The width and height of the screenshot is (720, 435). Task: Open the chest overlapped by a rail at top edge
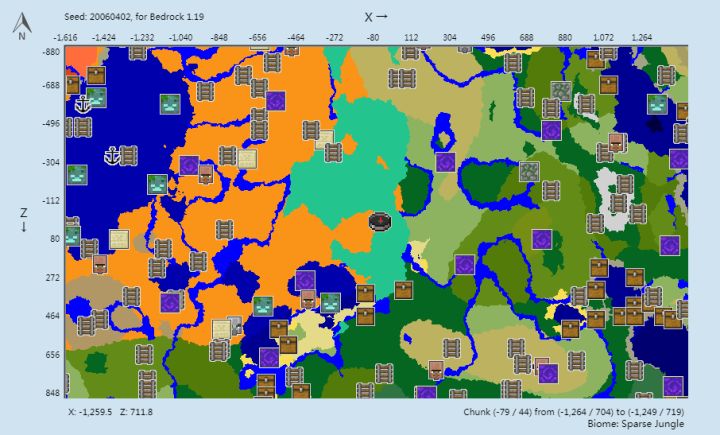pyautogui.click(x=596, y=59)
